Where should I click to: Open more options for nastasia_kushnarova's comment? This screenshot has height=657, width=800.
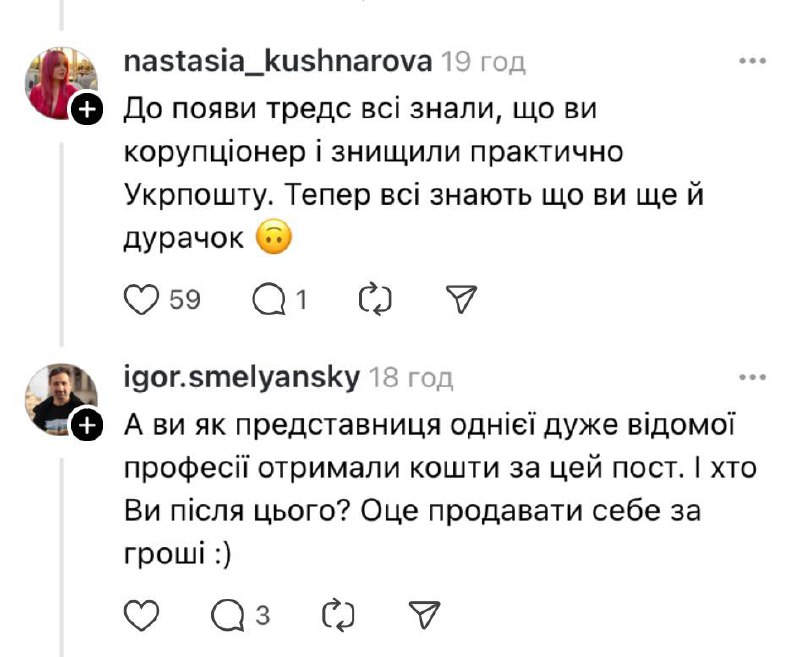tap(752, 62)
